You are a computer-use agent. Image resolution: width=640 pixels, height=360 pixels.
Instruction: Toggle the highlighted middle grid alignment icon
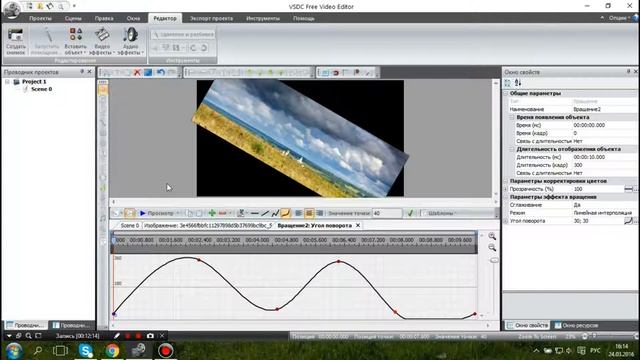tap(309, 213)
